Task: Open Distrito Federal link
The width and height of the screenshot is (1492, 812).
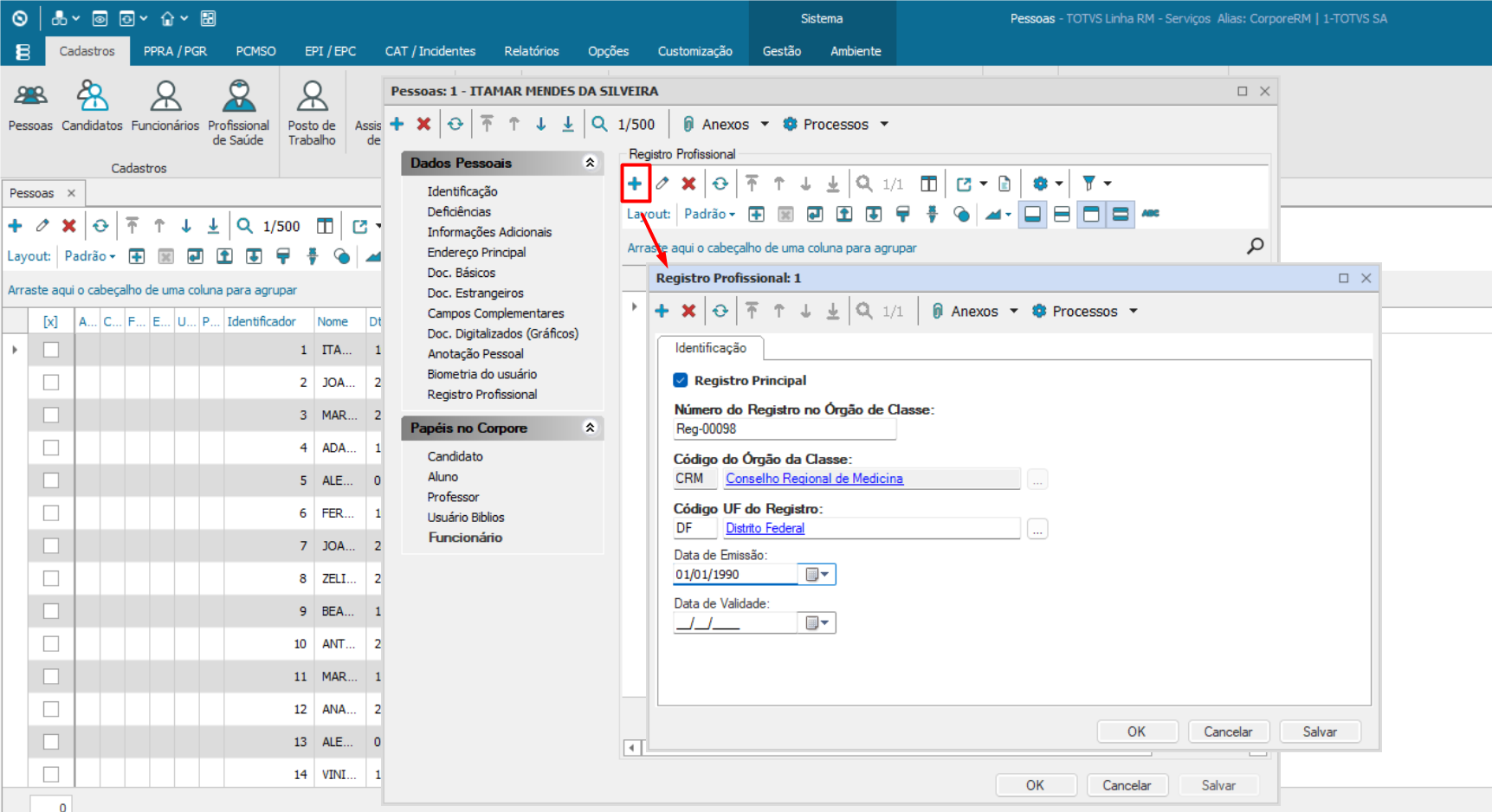Action: [765, 528]
